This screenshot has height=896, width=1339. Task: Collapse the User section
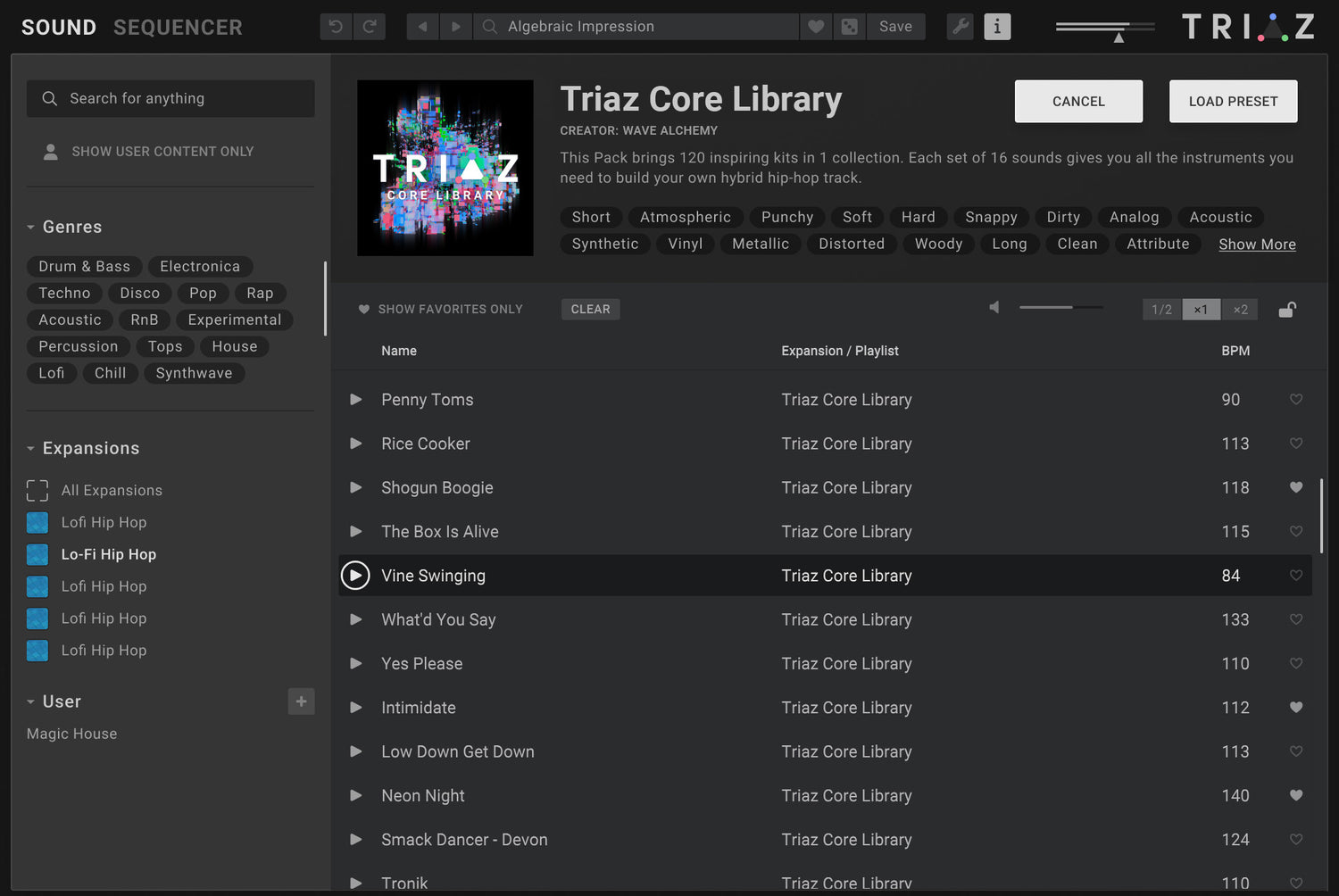pos(31,702)
